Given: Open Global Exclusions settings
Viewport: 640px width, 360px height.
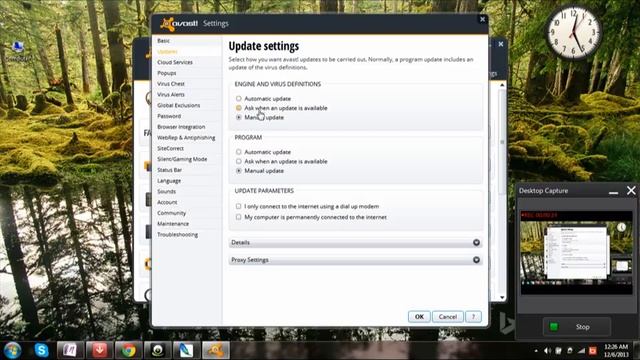Looking at the screenshot, I should pos(178,105).
